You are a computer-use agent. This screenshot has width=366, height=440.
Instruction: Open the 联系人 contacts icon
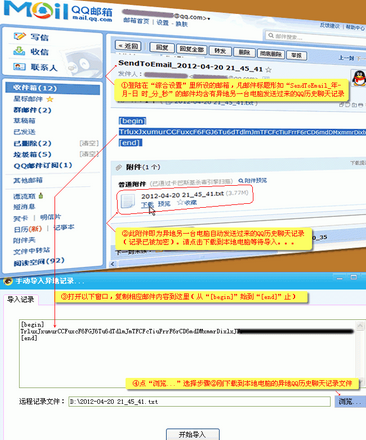[x=19, y=67]
